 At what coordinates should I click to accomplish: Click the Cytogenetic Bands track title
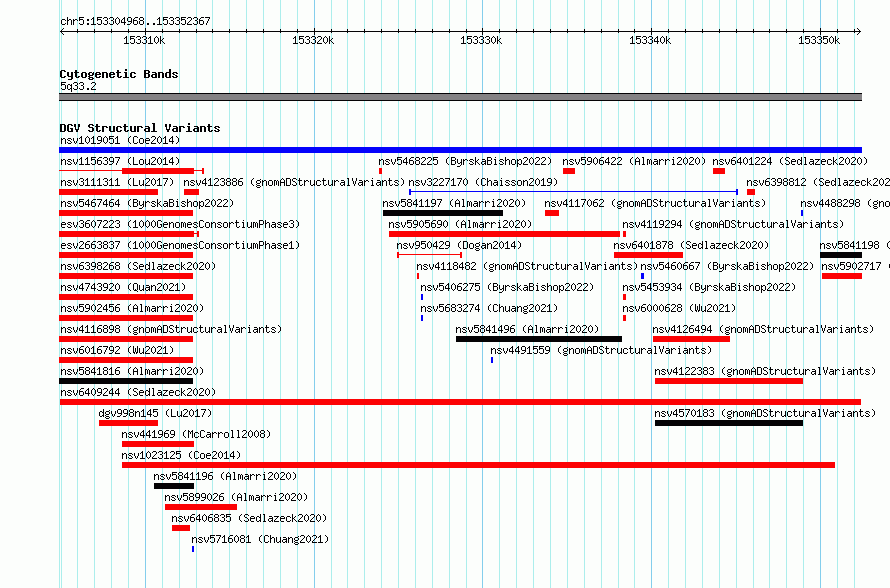click(x=119, y=74)
